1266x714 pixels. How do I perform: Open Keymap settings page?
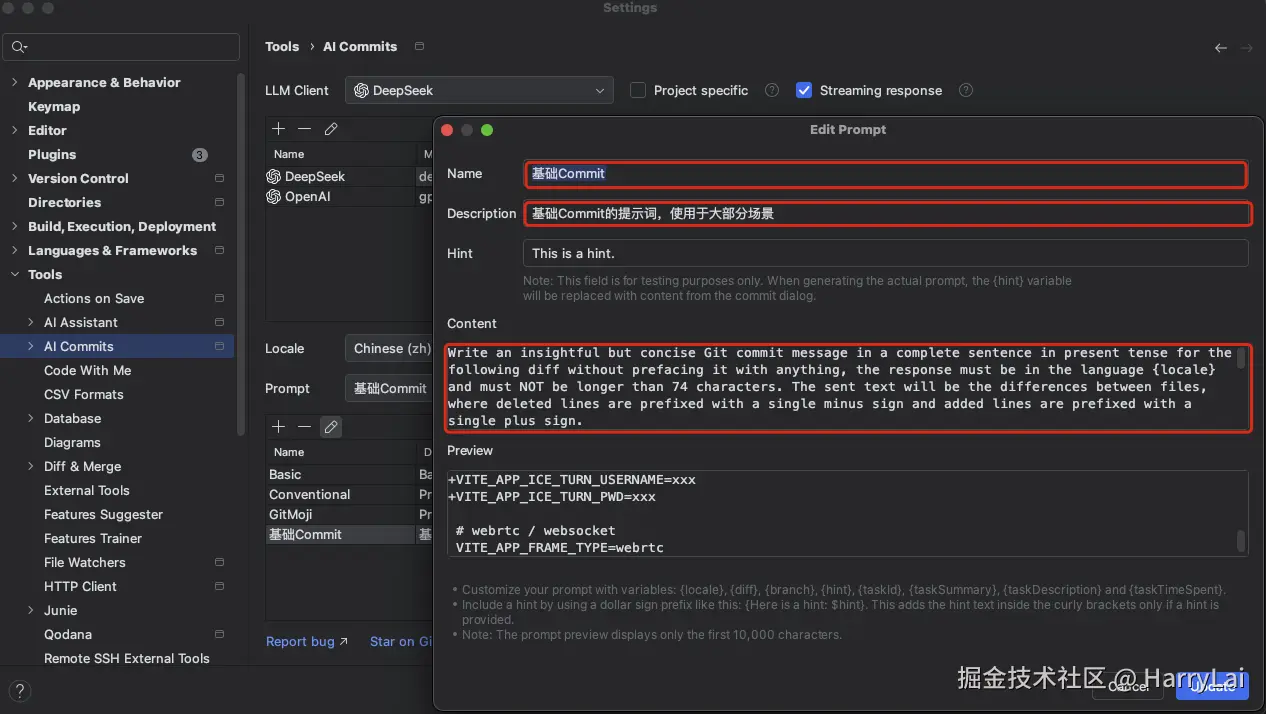[x=54, y=106]
